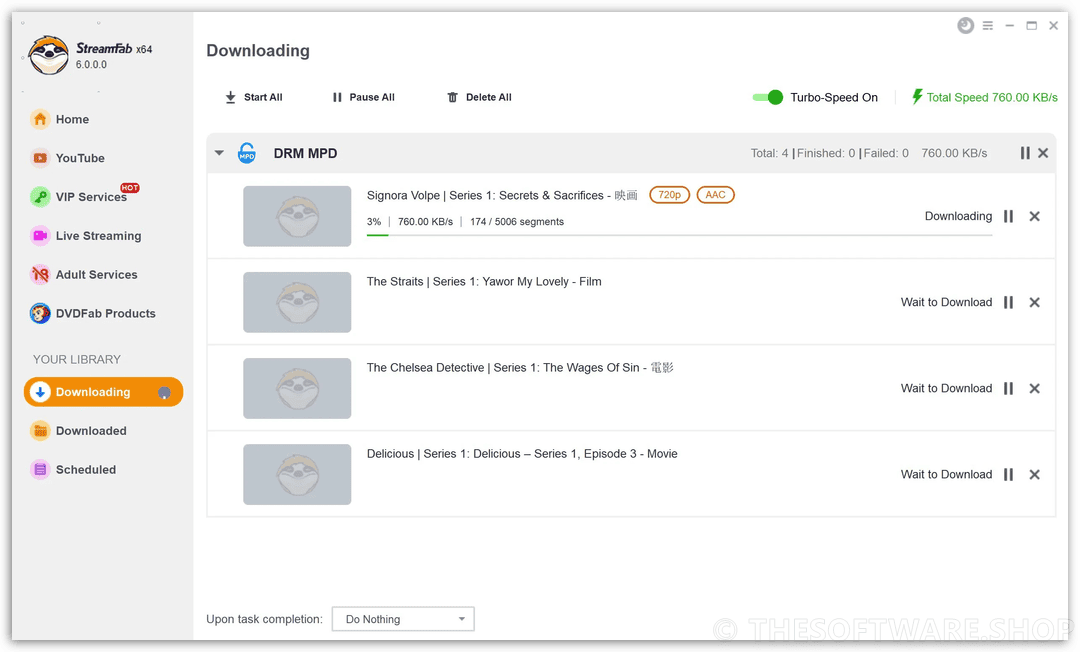Open the hamburger menu icon

[988, 25]
